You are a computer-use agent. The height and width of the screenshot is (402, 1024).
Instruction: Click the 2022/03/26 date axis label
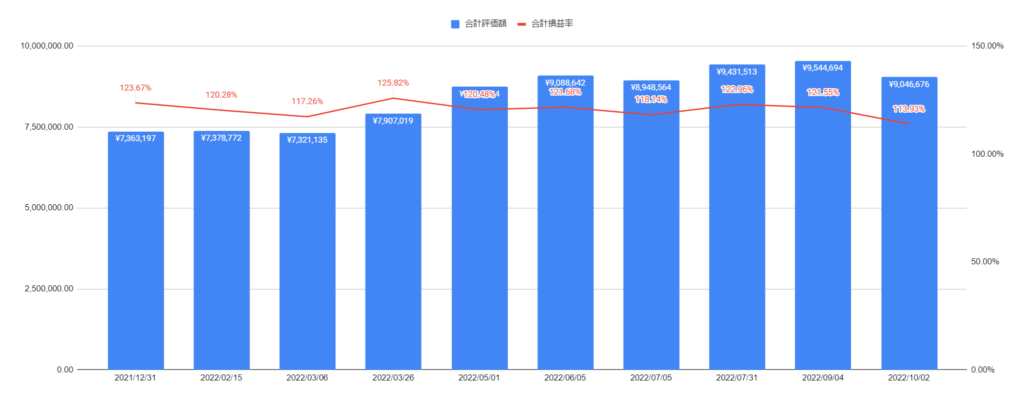tap(393, 378)
